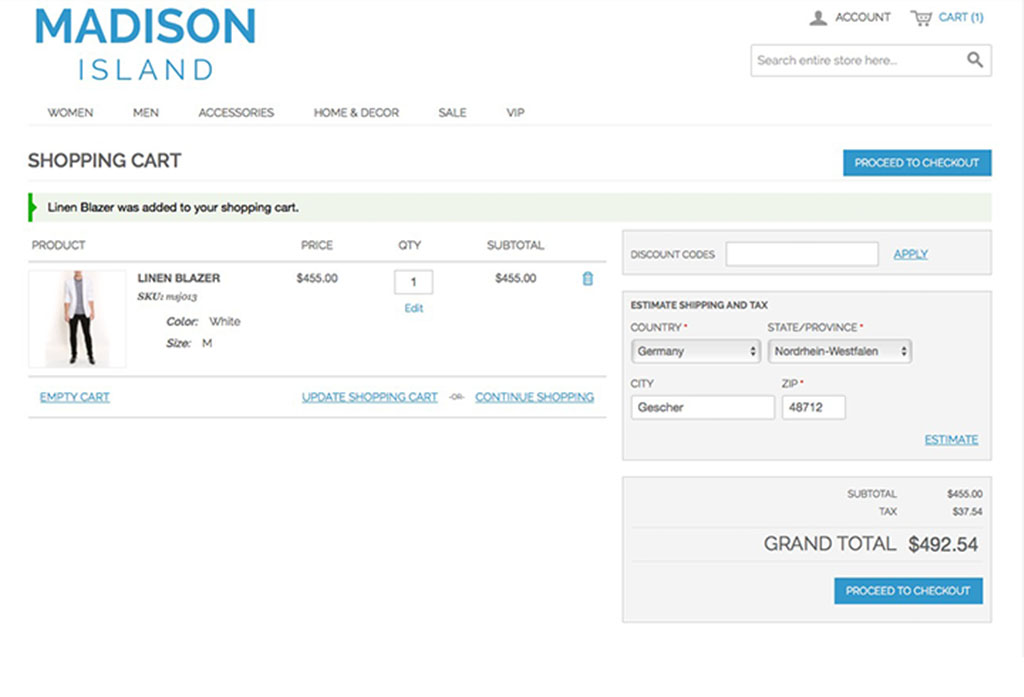The height and width of the screenshot is (697, 1024).
Task: Open the Country dropdown
Action: 694,351
